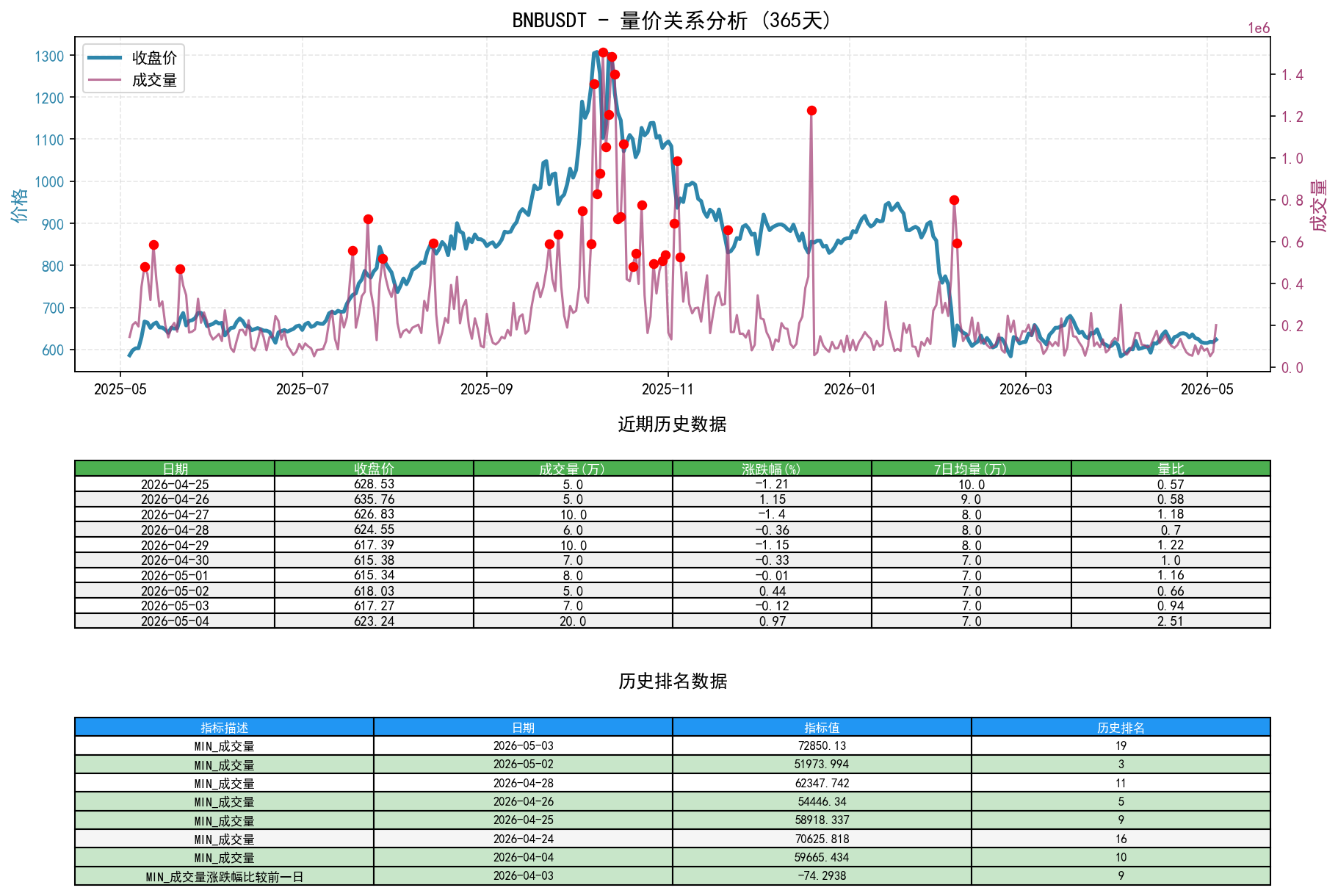Click the indicator value 54446.34
1338x896 pixels.
click(x=822, y=801)
